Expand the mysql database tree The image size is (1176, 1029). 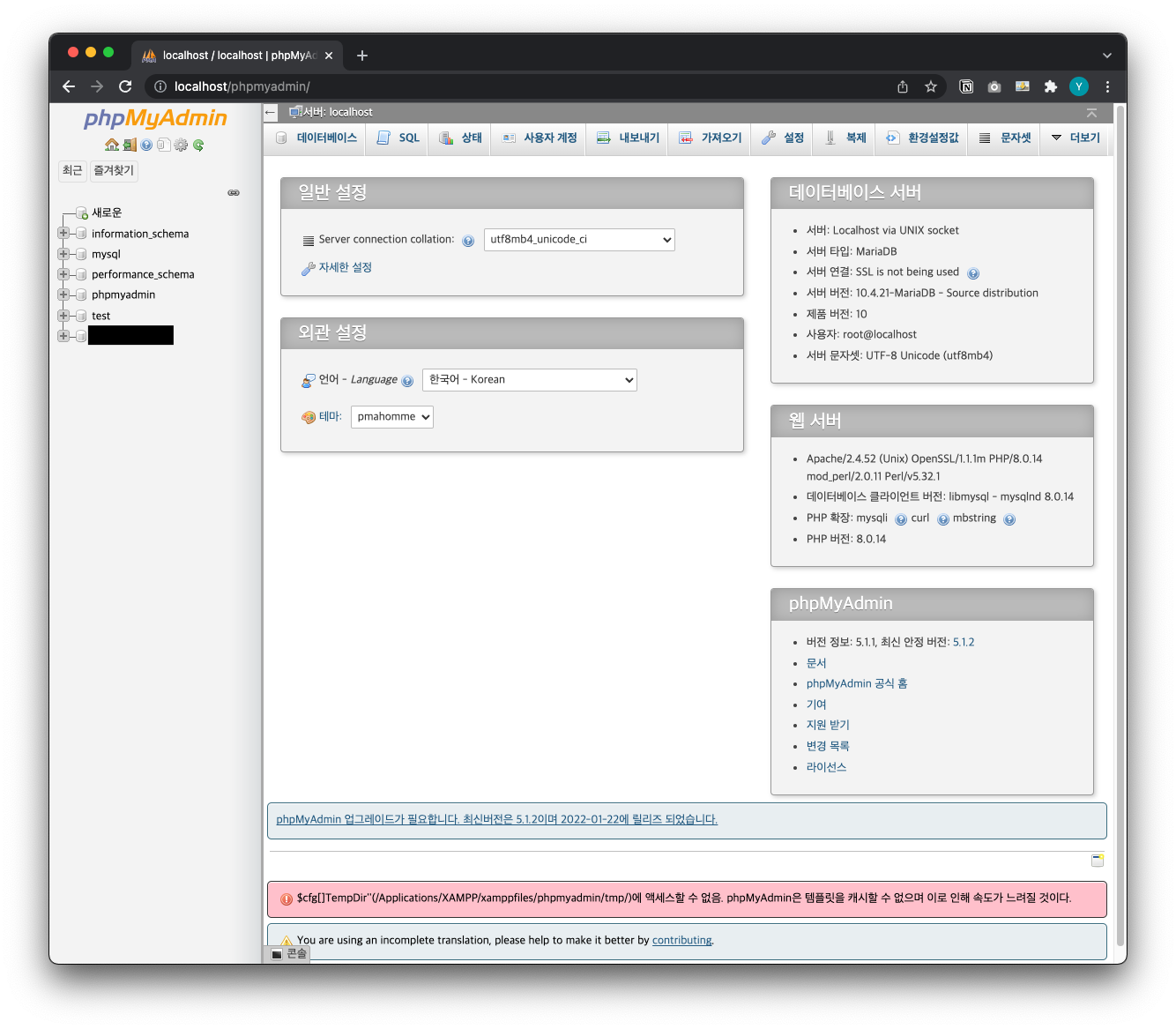click(x=63, y=254)
